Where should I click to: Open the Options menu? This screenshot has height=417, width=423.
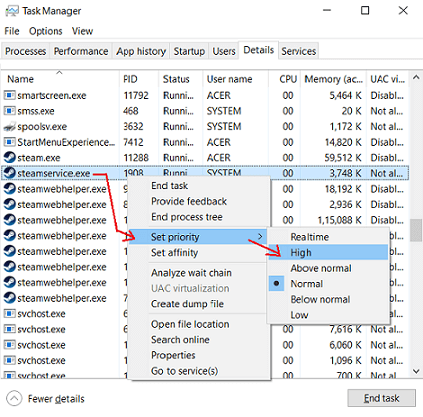click(x=46, y=31)
